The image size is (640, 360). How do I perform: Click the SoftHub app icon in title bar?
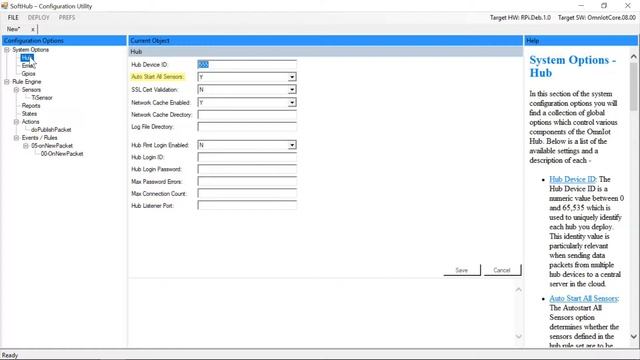tap(4, 6)
